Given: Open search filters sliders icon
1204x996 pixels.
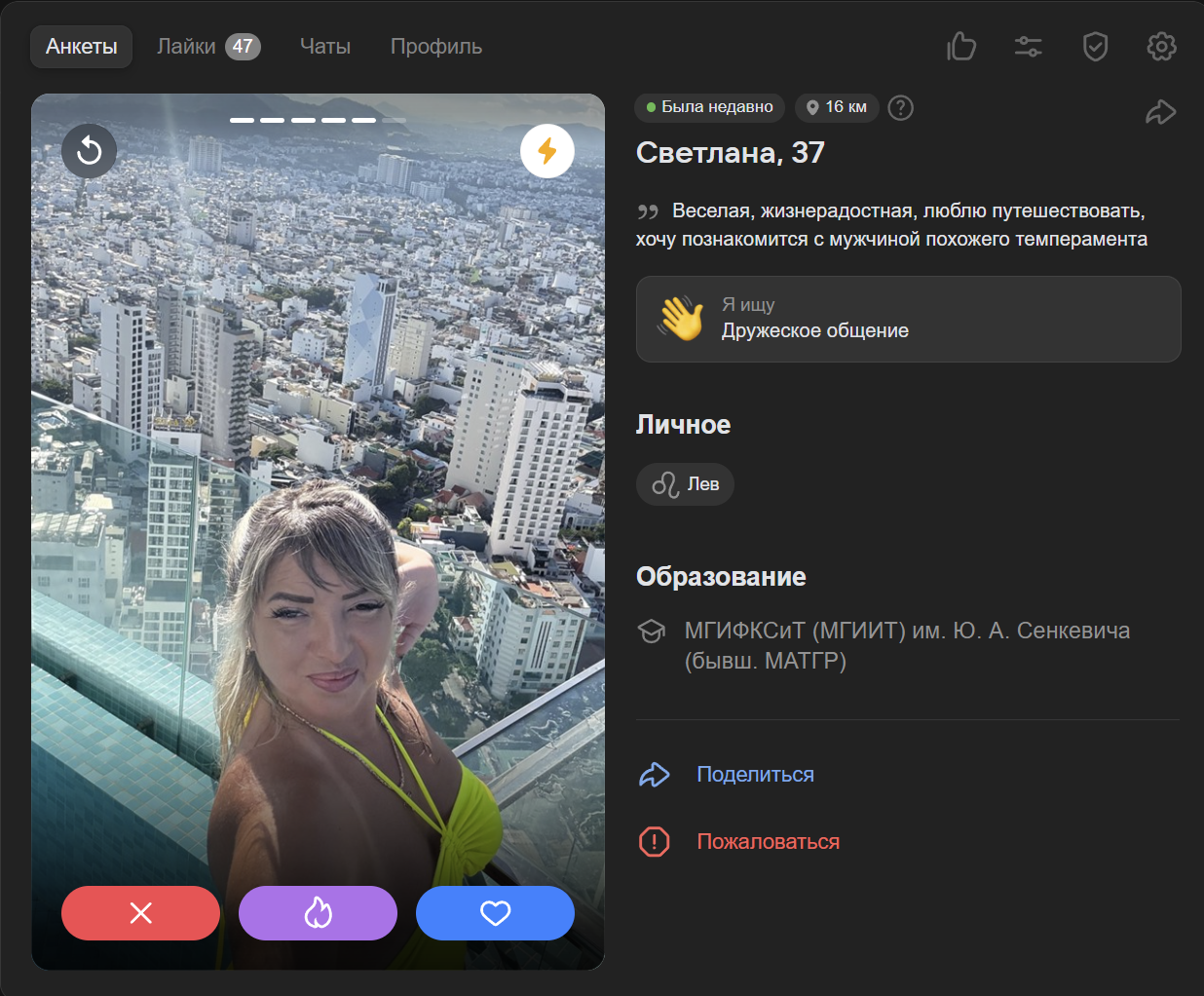Looking at the screenshot, I should (x=1029, y=46).
